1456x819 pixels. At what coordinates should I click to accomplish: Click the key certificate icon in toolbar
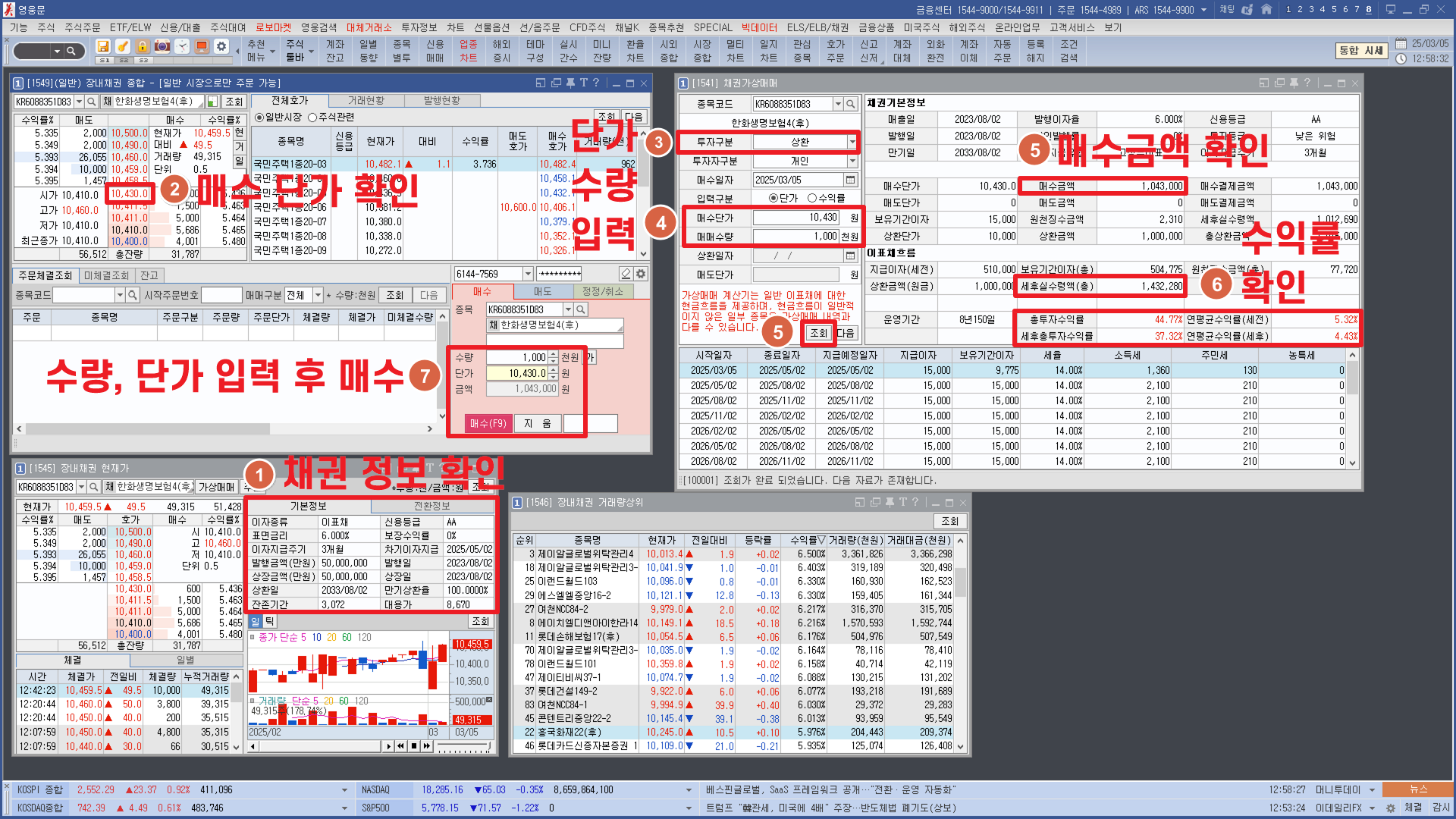(123, 46)
